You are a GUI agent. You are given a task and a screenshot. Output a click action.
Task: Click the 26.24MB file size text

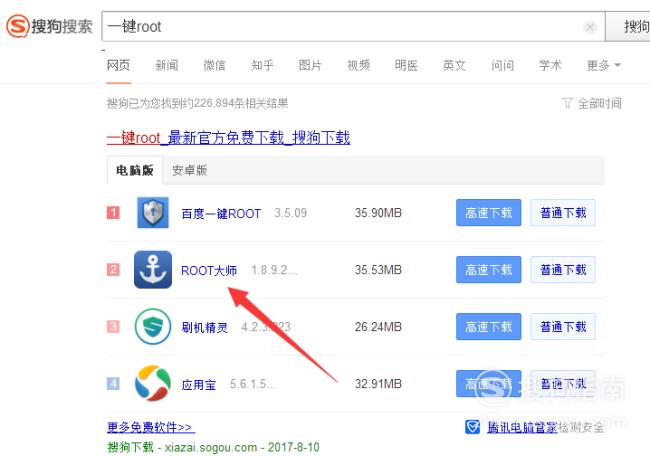tap(378, 327)
